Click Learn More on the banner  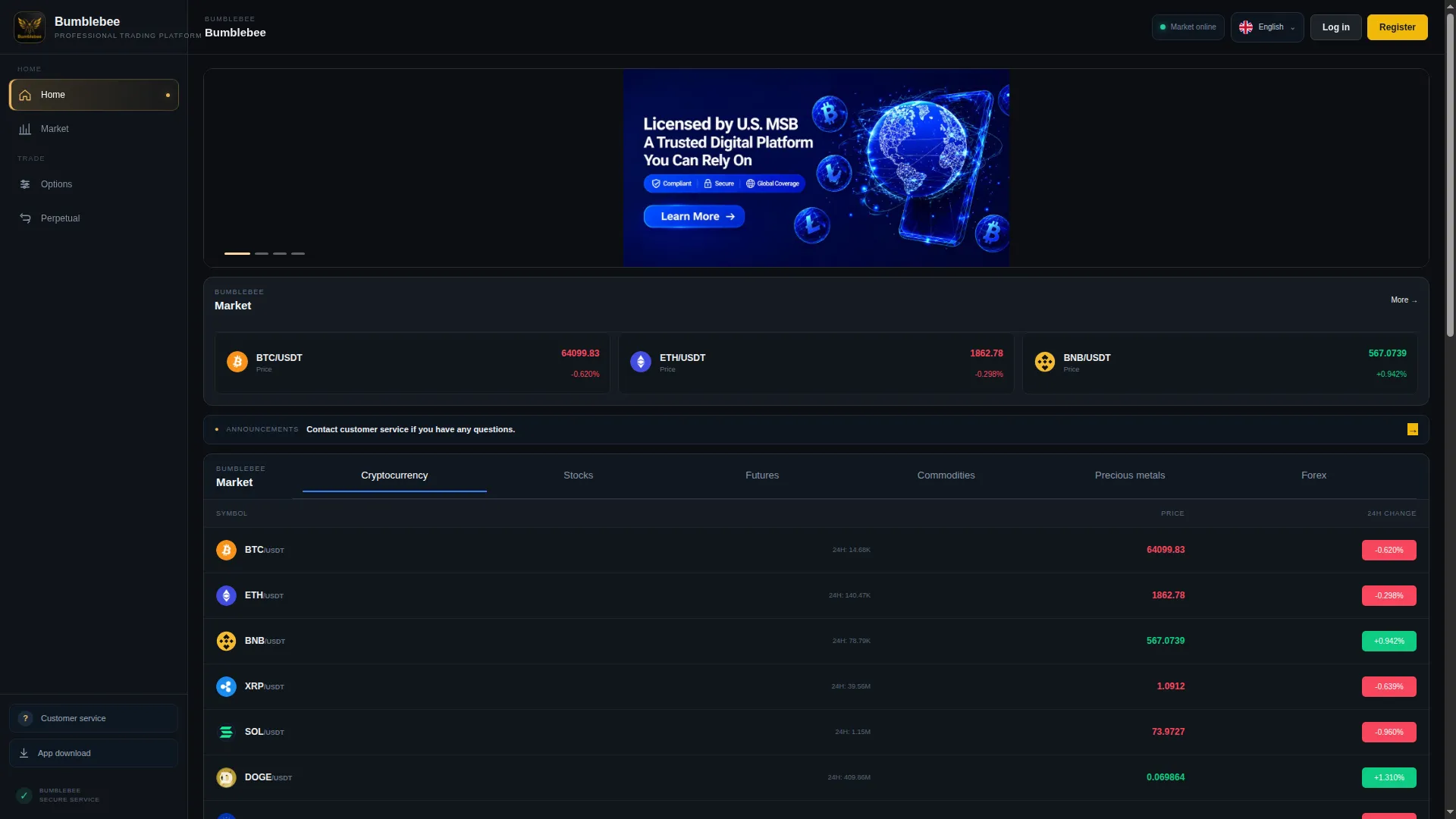point(694,216)
